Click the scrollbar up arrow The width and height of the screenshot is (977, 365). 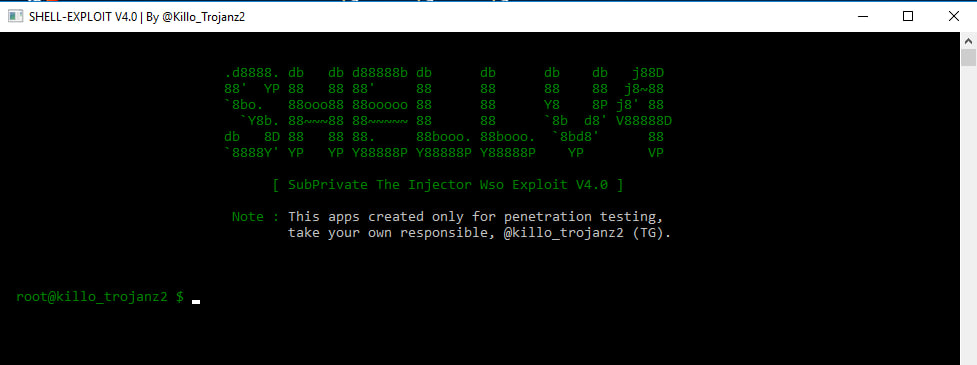point(968,40)
